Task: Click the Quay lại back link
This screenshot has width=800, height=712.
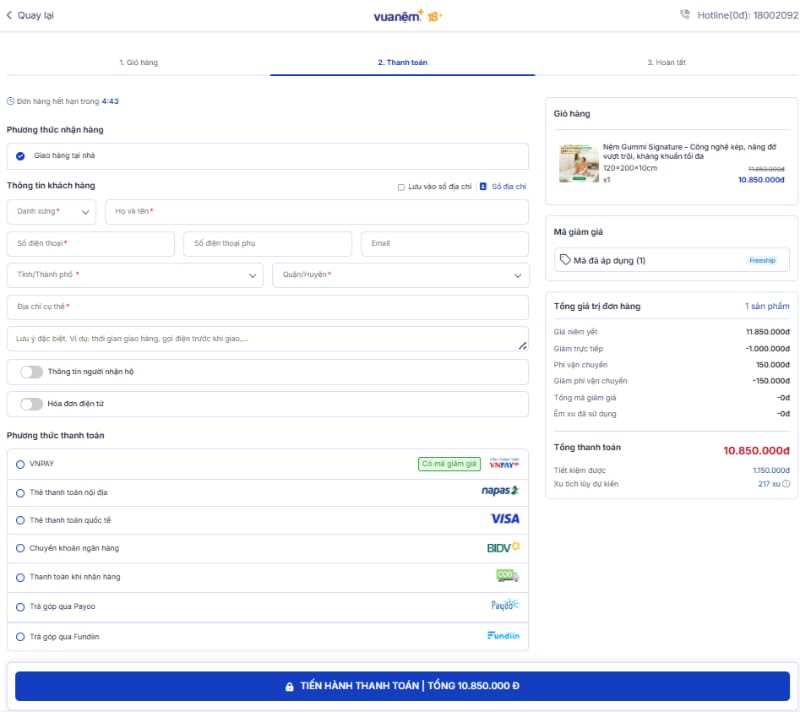Action: [30, 15]
